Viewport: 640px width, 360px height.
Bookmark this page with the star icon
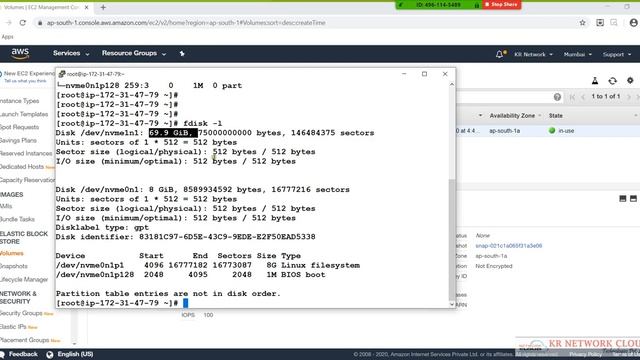(x=582, y=23)
